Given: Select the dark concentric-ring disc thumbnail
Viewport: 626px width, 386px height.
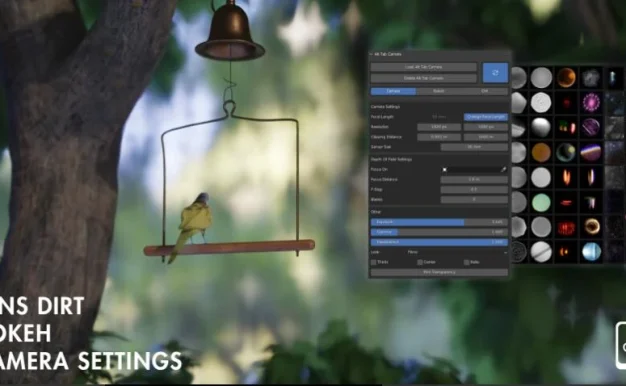Looking at the screenshot, I should 519,252.
